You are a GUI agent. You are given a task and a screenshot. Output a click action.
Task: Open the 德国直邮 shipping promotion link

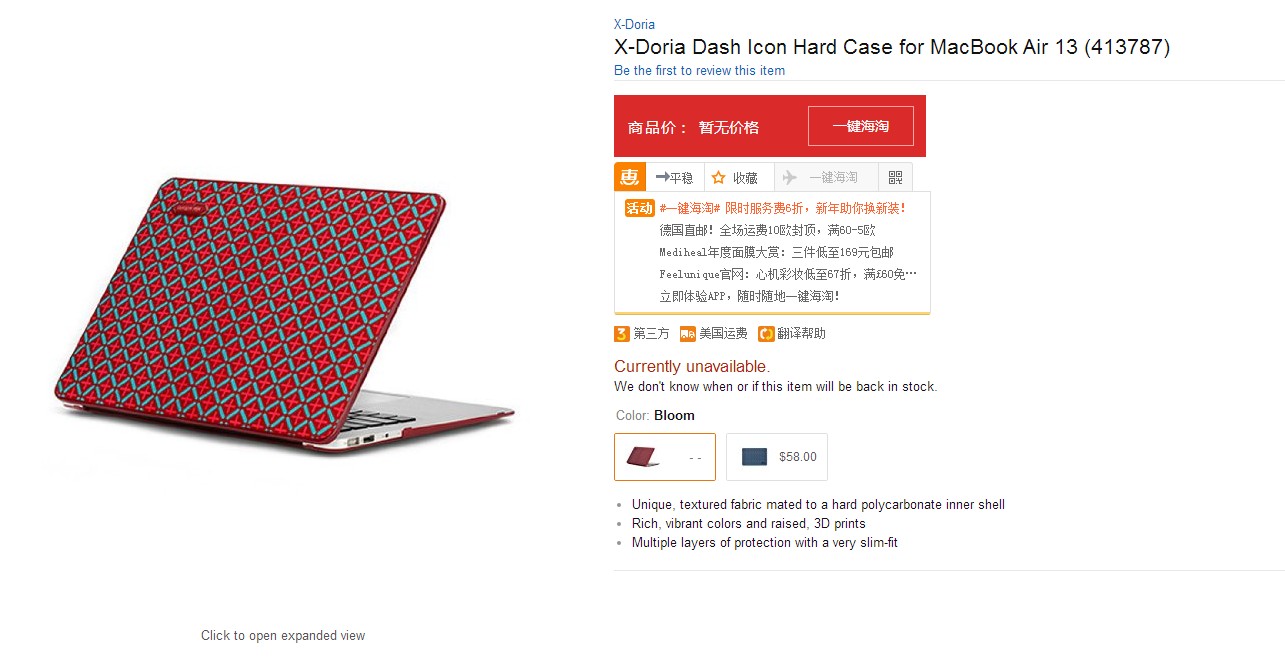click(x=767, y=230)
